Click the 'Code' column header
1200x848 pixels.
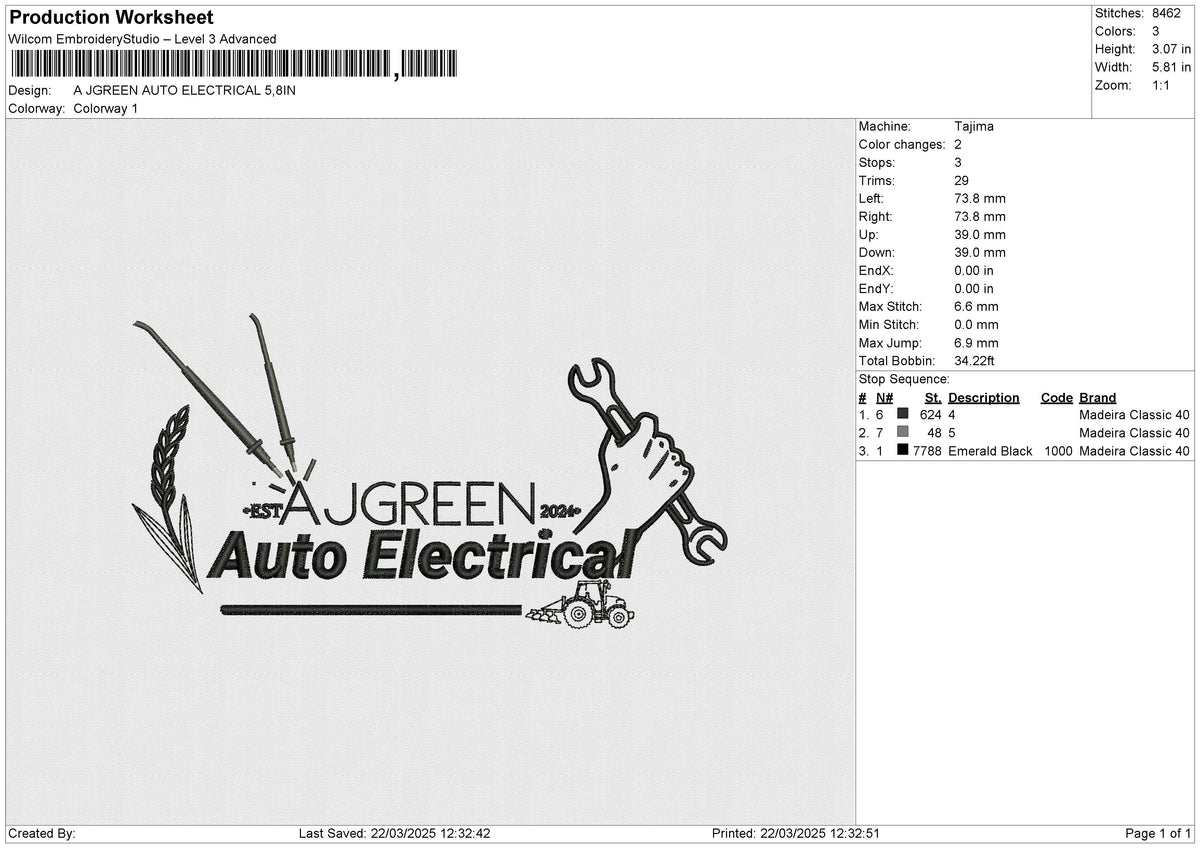(x=1056, y=397)
